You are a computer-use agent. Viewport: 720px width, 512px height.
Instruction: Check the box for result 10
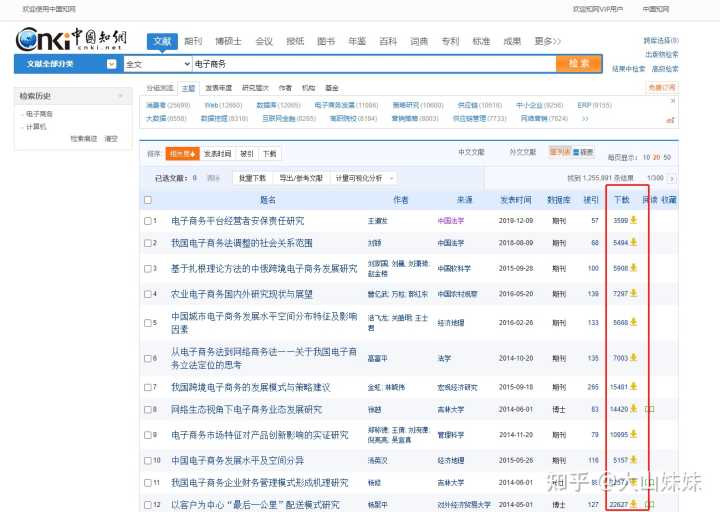click(148, 460)
